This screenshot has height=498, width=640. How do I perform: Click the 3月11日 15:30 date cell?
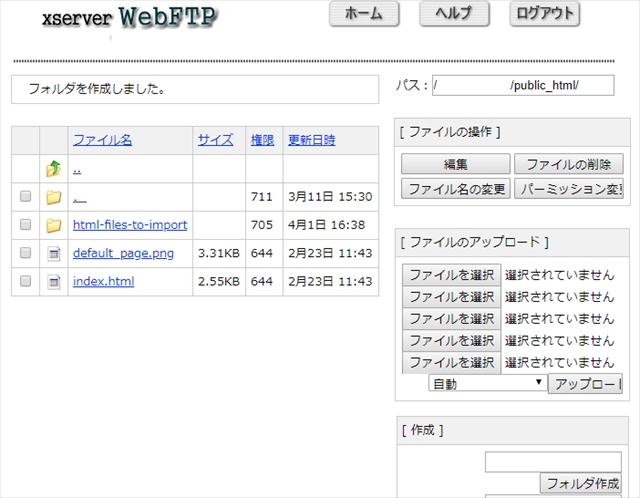[x=330, y=197]
